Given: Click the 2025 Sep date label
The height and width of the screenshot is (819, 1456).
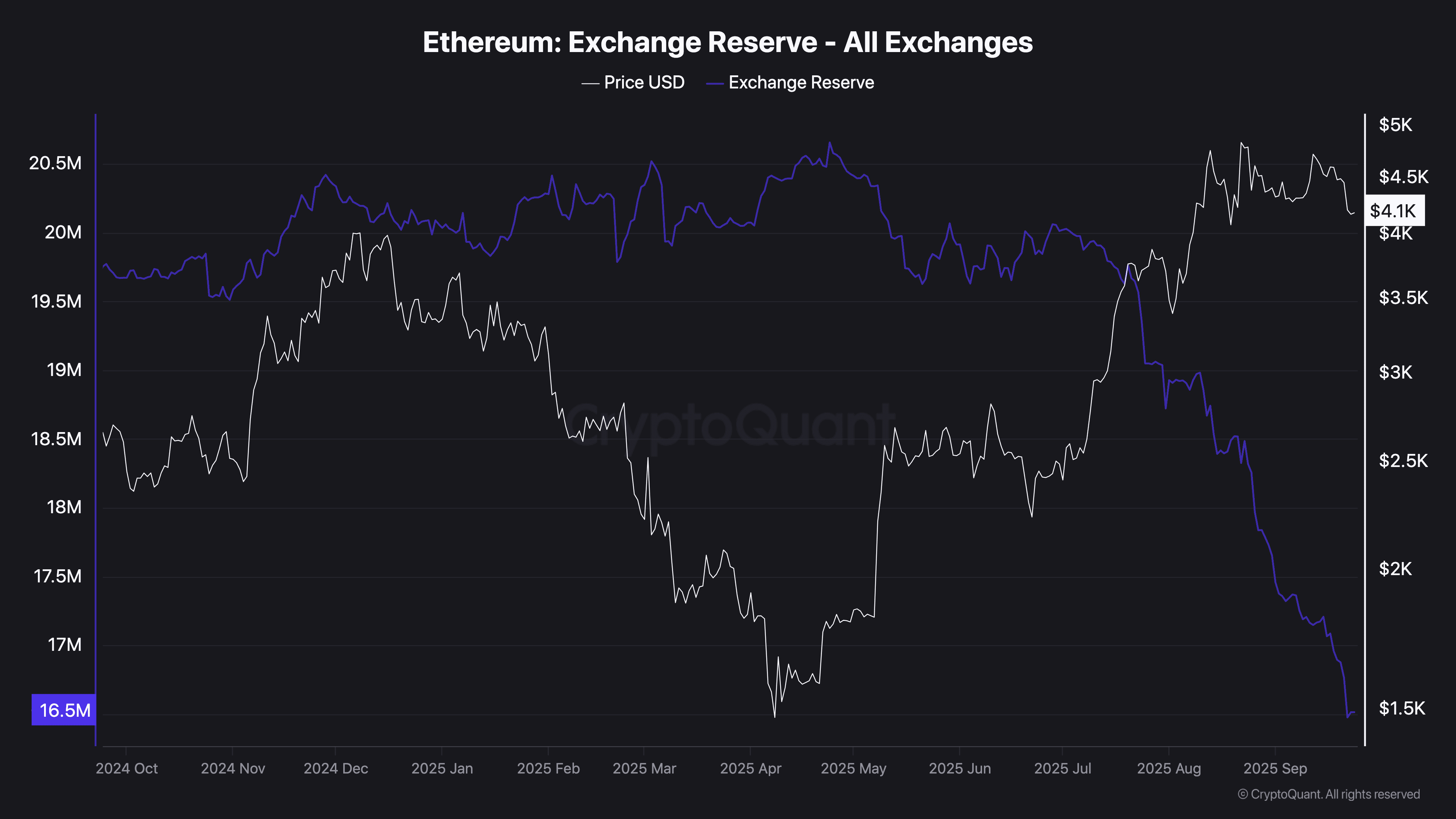Looking at the screenshot, I should click(1275, 769).
